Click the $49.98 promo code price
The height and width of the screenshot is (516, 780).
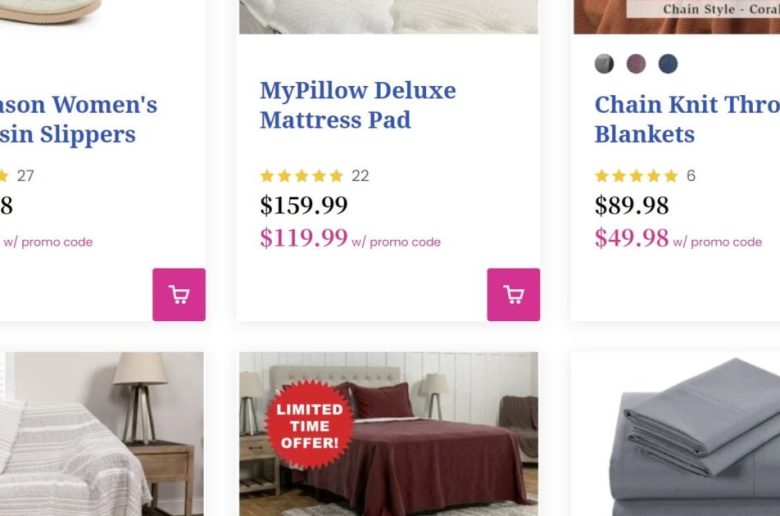pyautogui.click(x=632, y=238)
